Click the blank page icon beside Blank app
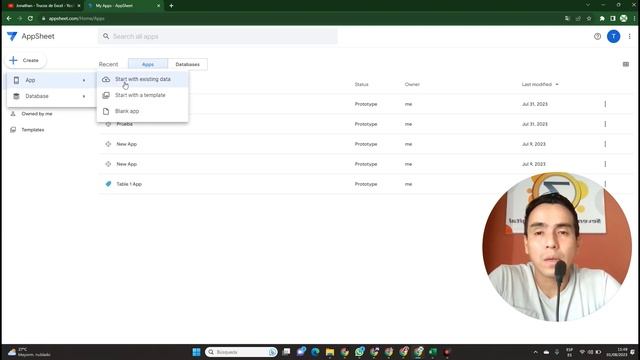 tap(106, 111)
